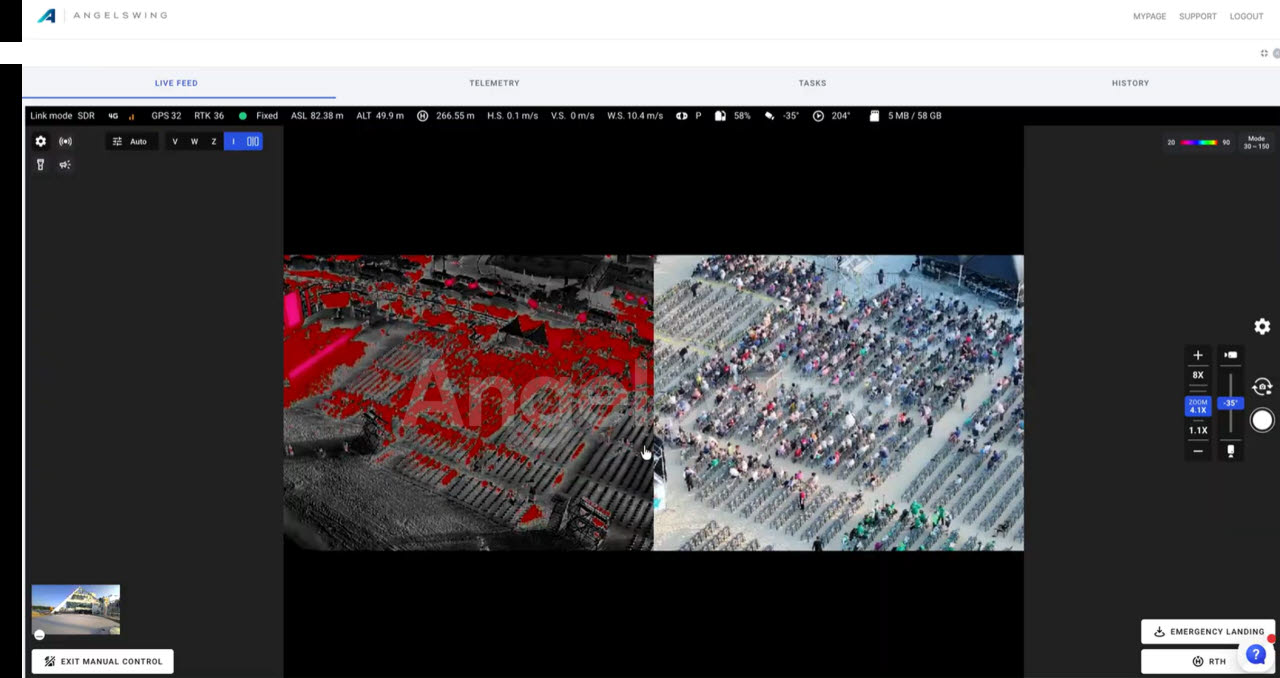Select the 1.1X zoom preset
The image size is (1280, 678).
tap(1198, 430)
